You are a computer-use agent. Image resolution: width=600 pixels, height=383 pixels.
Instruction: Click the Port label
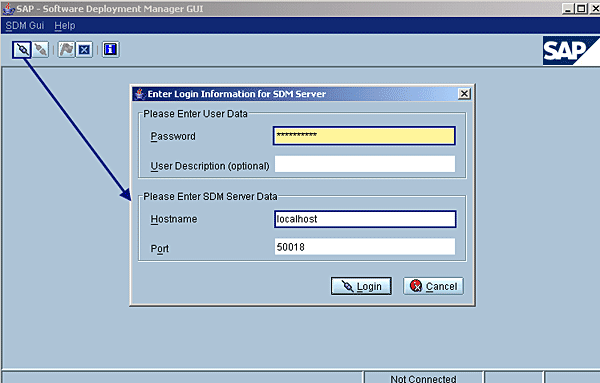point(160,249)
